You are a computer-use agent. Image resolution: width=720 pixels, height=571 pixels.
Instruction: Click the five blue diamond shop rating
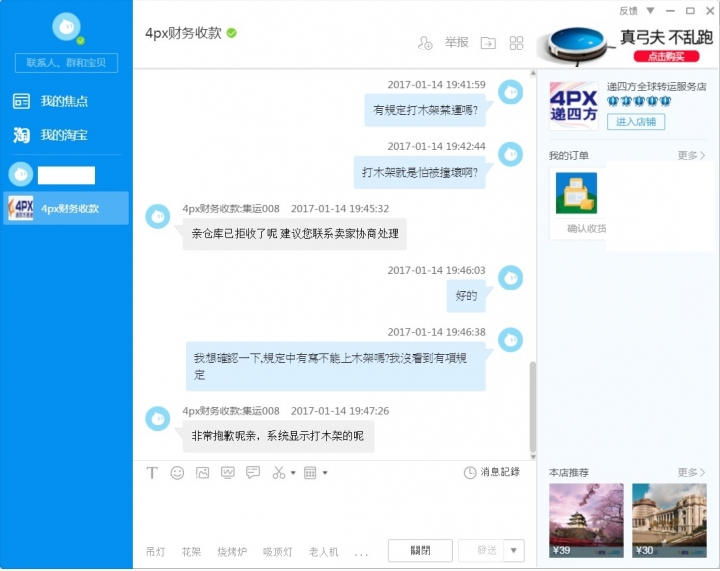click(639, 101)
